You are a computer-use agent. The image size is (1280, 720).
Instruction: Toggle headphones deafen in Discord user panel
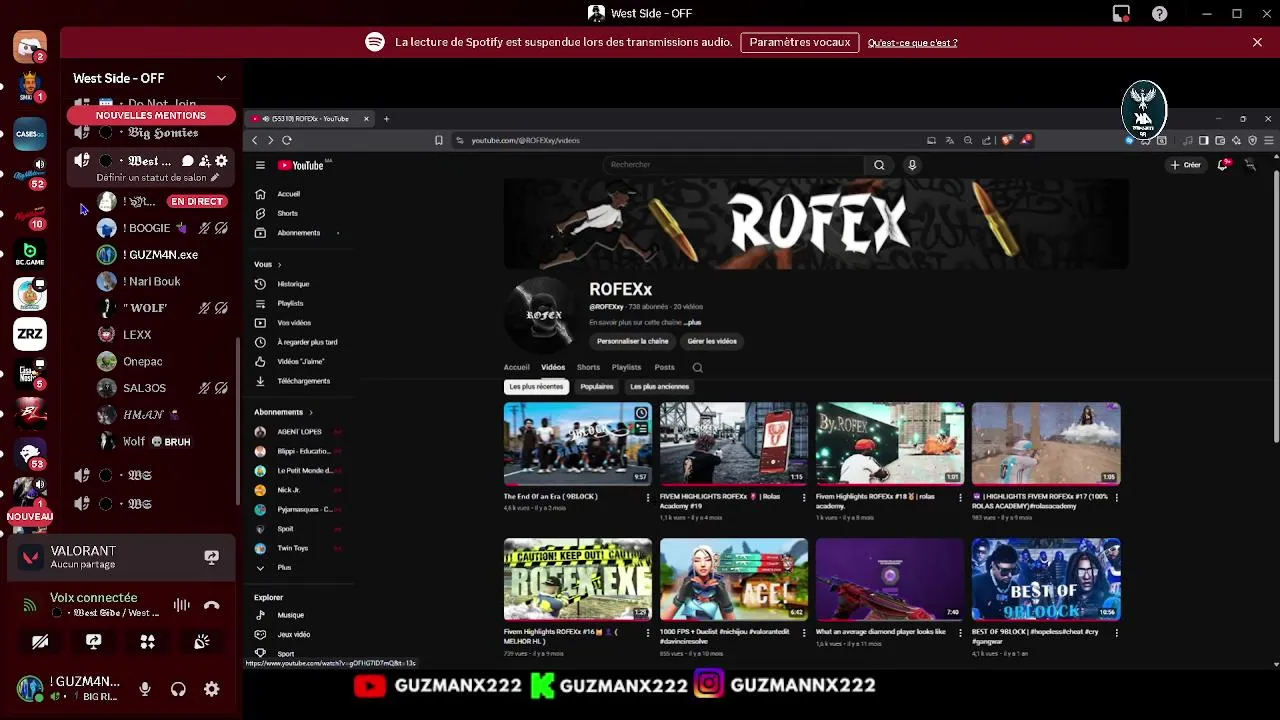click(178, 689)
